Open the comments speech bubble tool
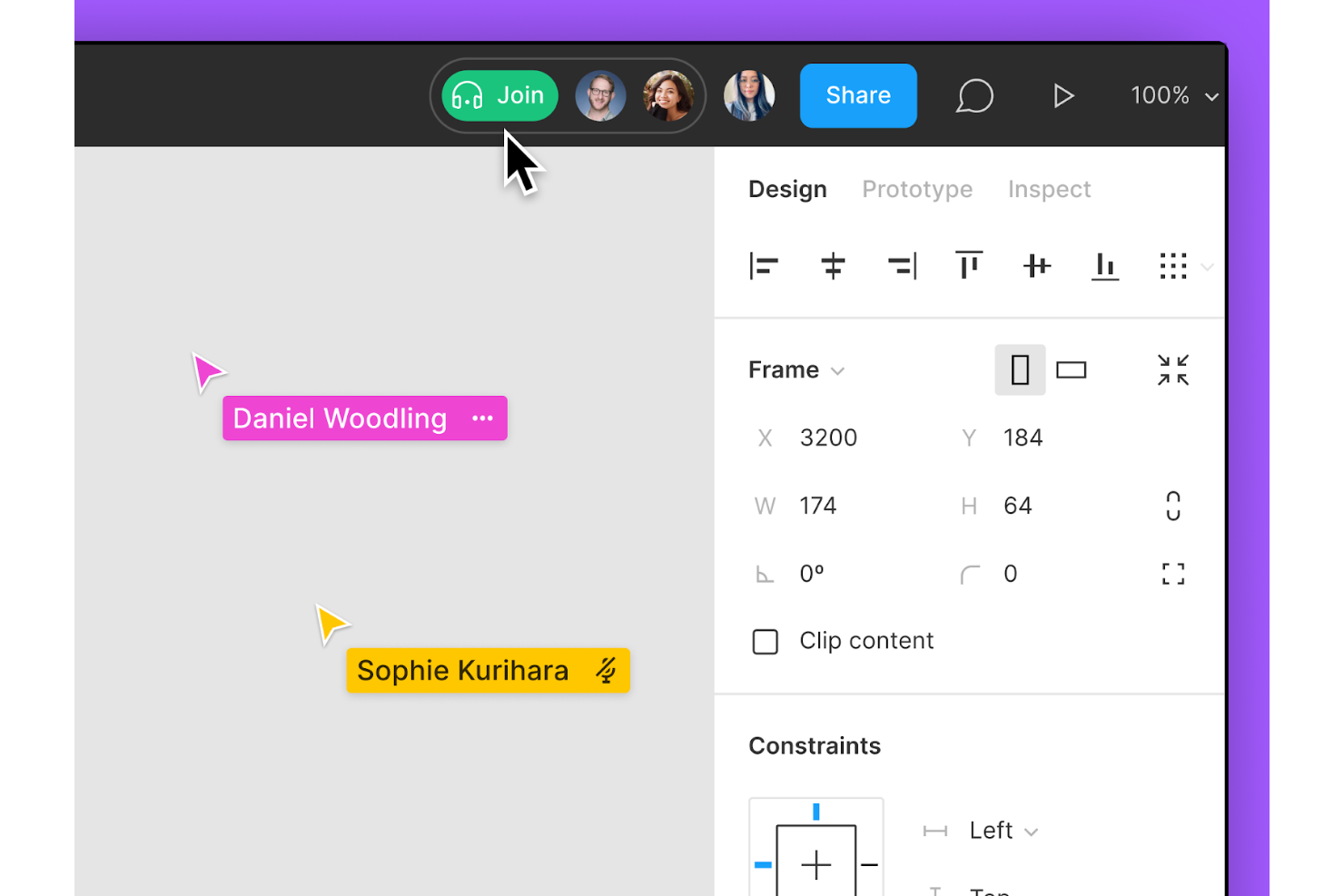Viewport: 1344px width, 896px height. [974, 95]
